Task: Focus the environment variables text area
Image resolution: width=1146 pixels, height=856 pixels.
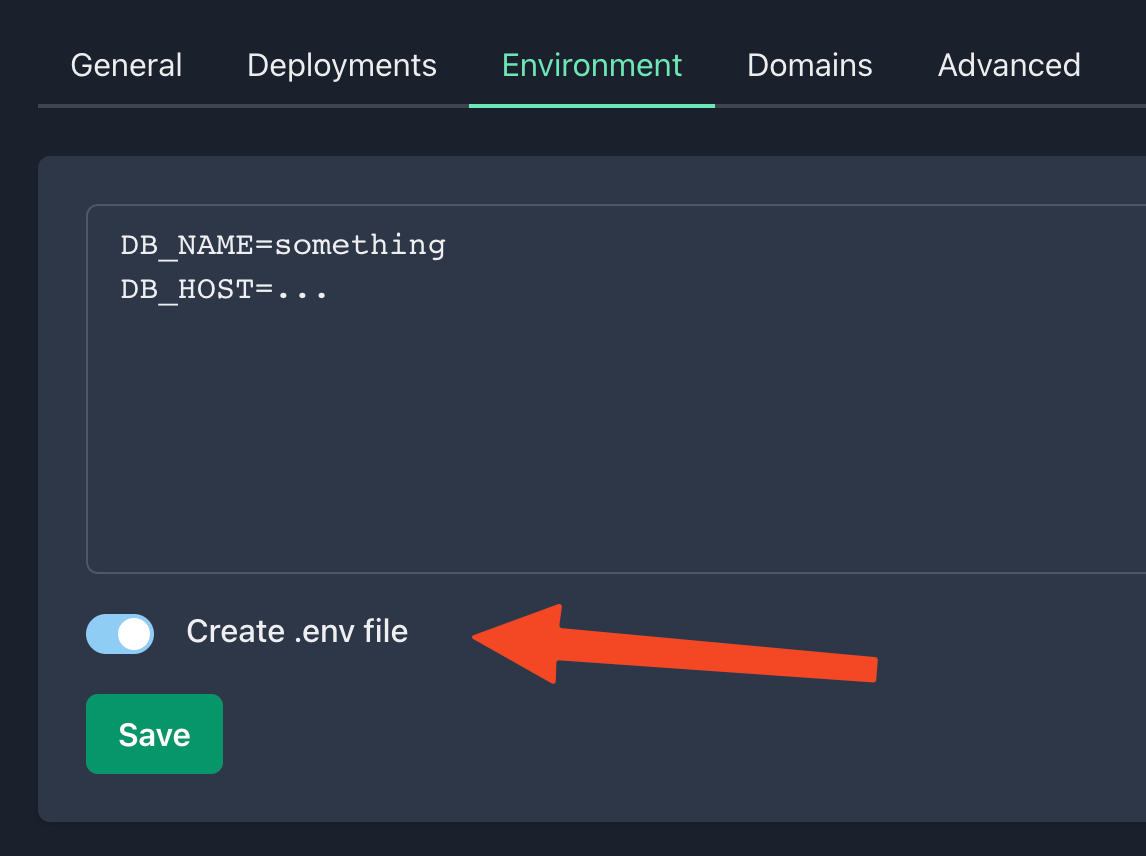Action: [x=616, y=389]
